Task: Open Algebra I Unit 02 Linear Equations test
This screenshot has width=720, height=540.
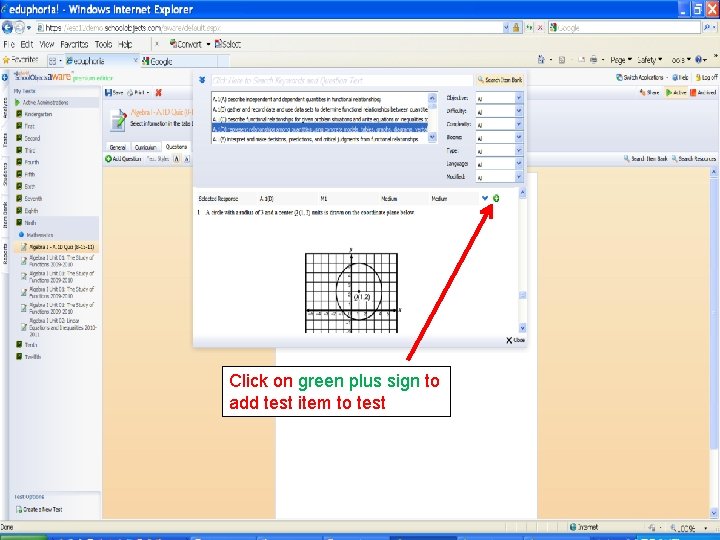Action: point(59,327)
